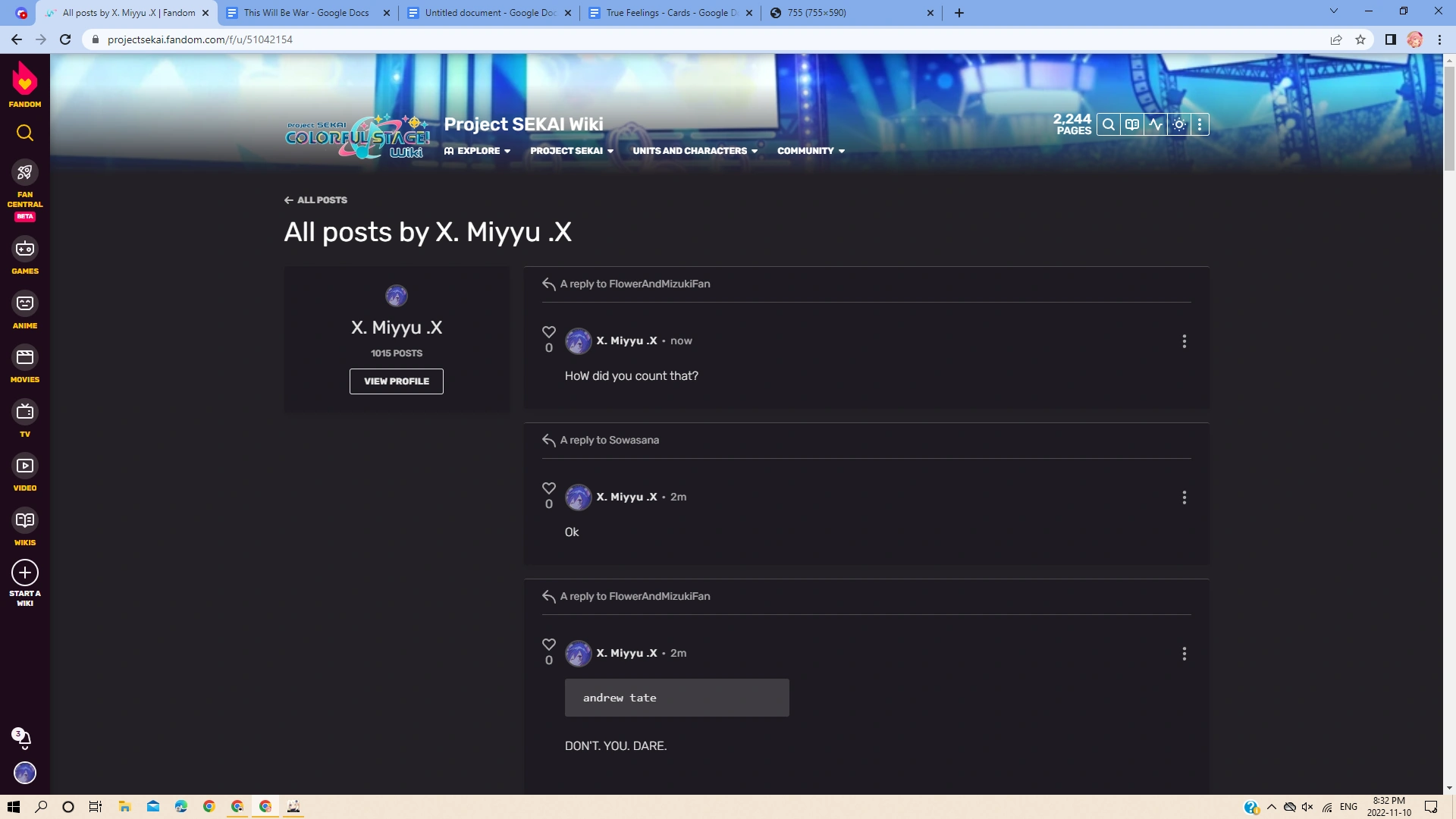
Task: Open more options for the "Ok" post
Action: pos(1184,497)
